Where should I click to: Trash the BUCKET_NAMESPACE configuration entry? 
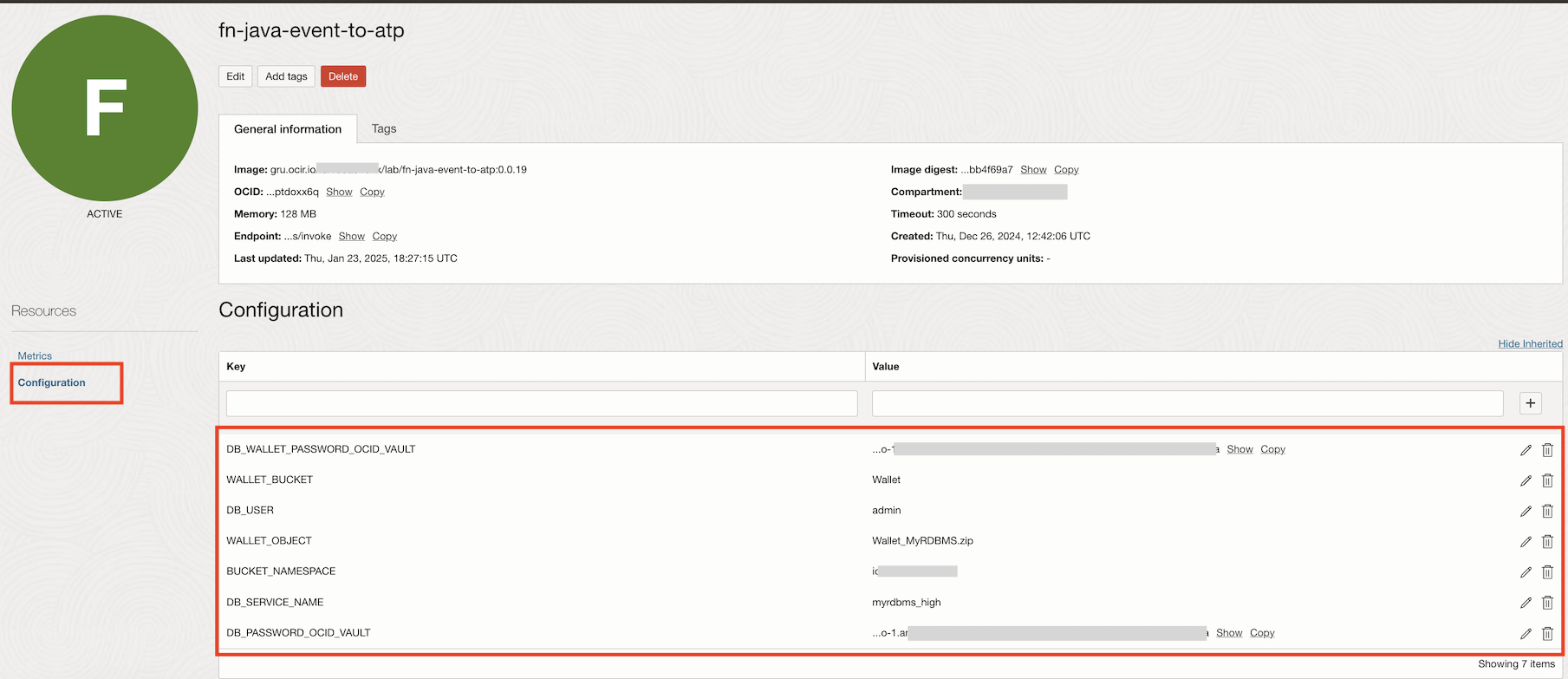[x=1547, y=572]
